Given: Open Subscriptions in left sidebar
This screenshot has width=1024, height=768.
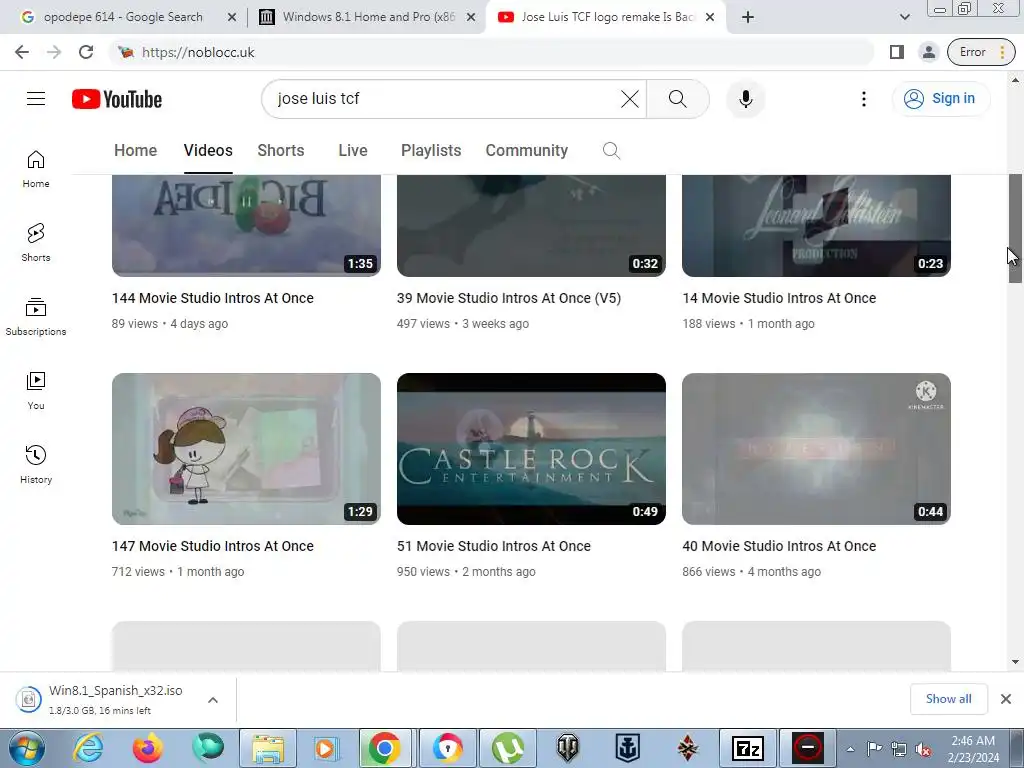Looking at the screenshot, I should click(36, 317).
